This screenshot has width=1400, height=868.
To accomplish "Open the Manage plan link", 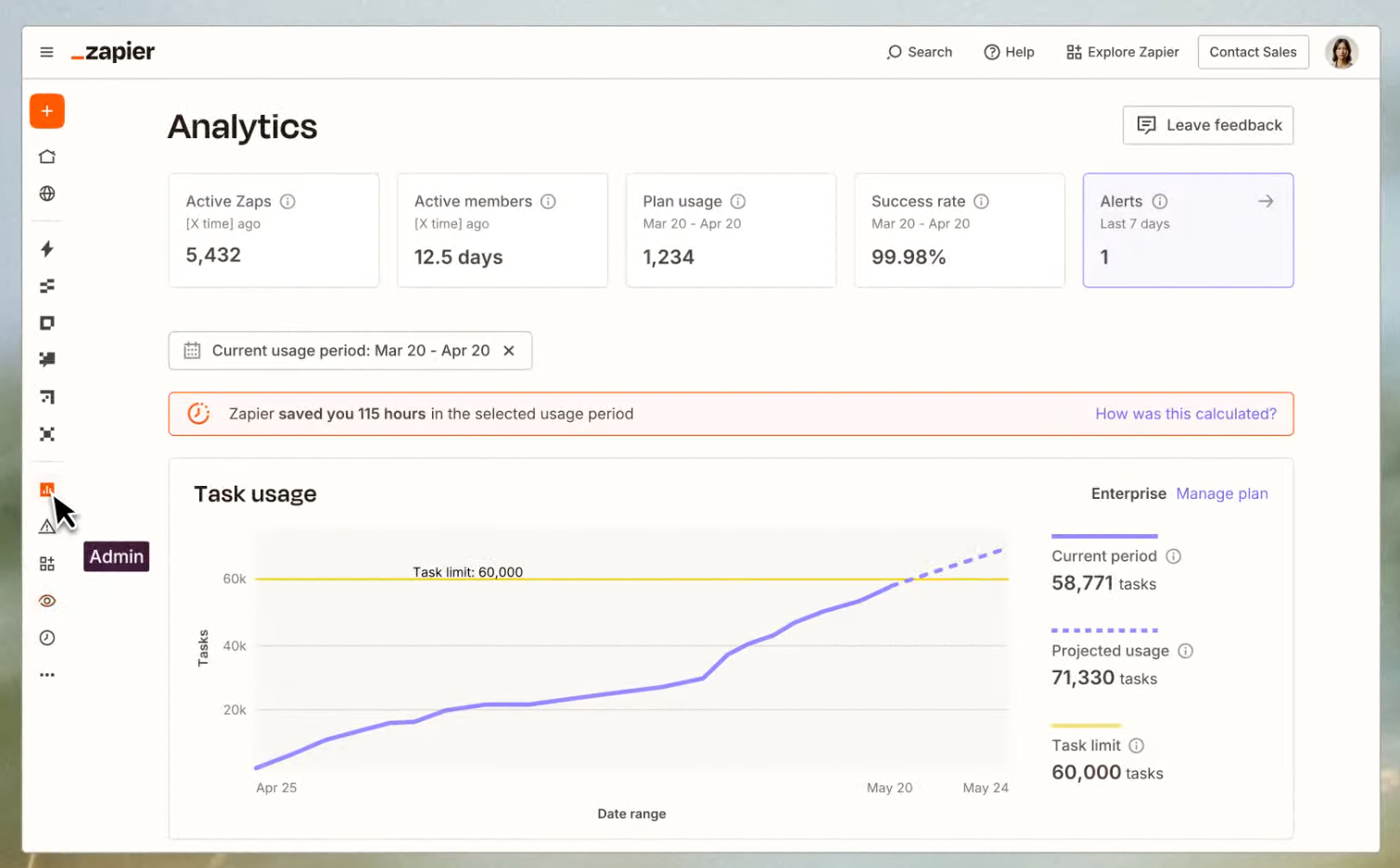I will click(x=1222, y=493).
